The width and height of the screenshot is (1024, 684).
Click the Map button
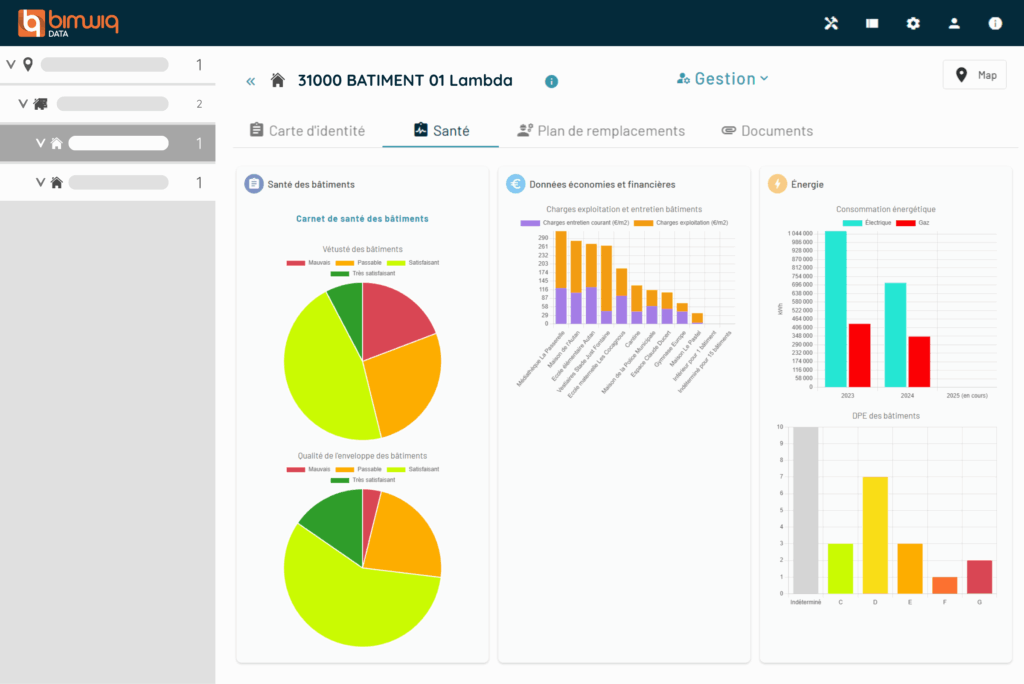click(x=974, y=75)
